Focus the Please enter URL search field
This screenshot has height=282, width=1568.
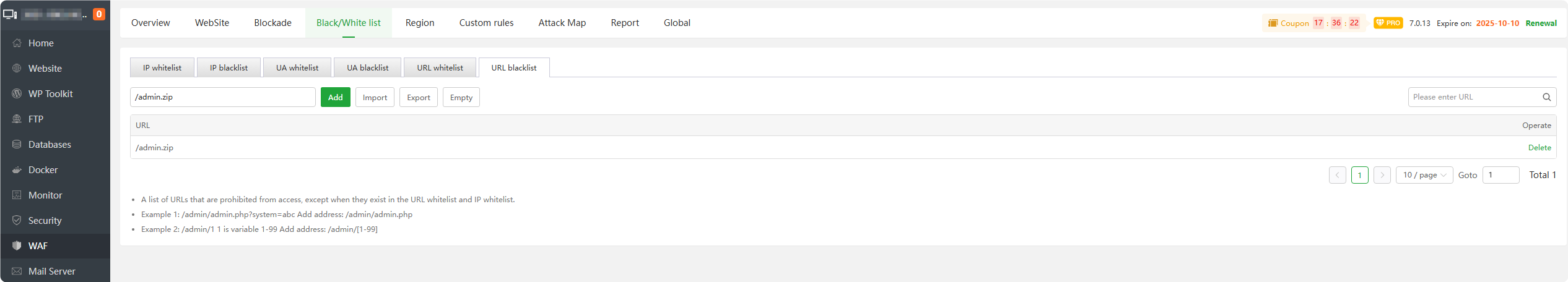[1474, 97]
